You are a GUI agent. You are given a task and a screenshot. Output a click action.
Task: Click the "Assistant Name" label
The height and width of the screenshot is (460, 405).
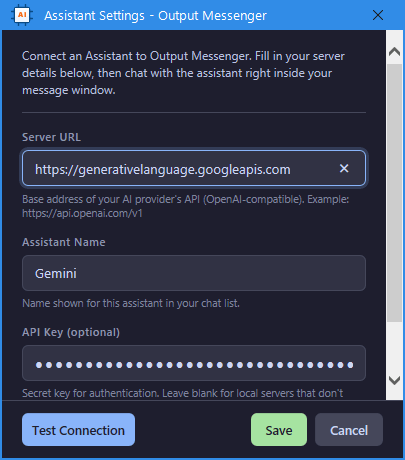tap(64, 242)
